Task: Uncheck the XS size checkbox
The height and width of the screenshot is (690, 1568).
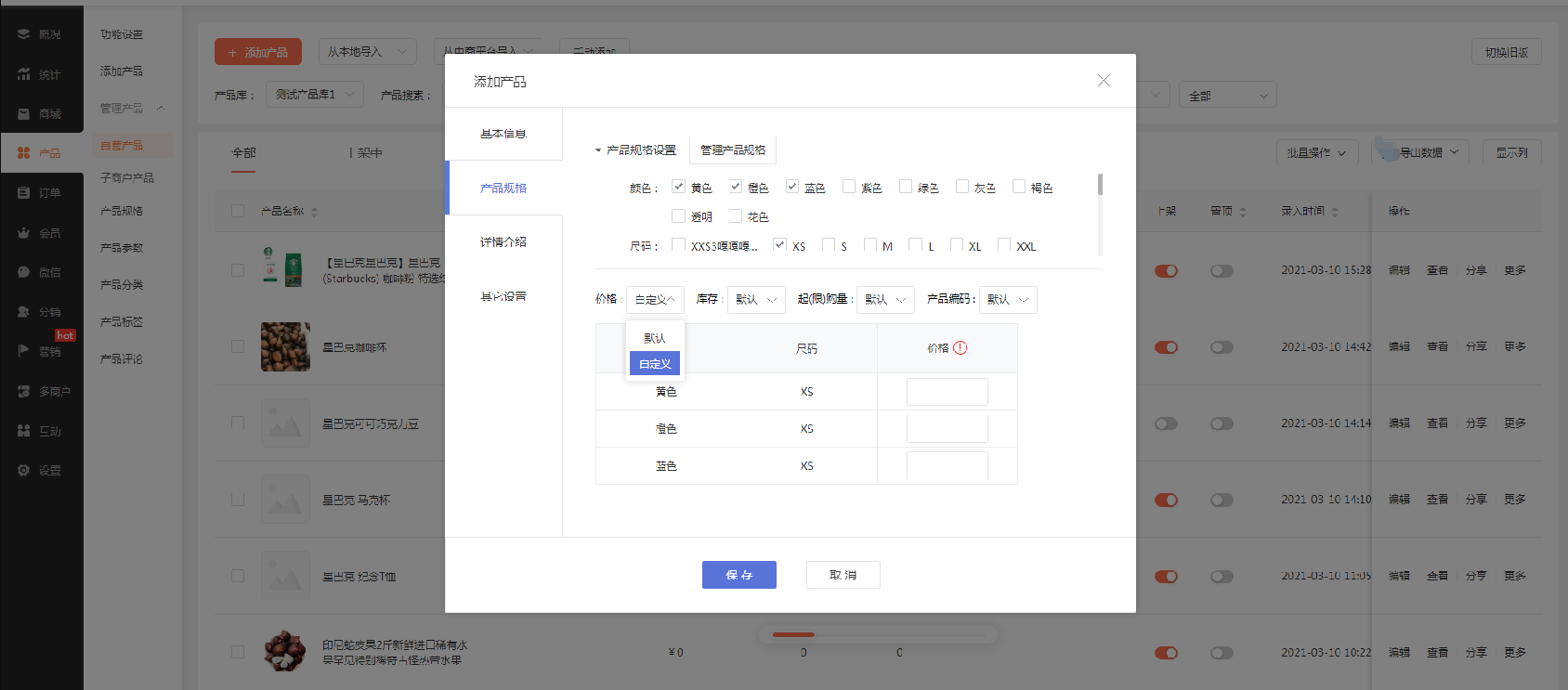Action: click(779, 245)
